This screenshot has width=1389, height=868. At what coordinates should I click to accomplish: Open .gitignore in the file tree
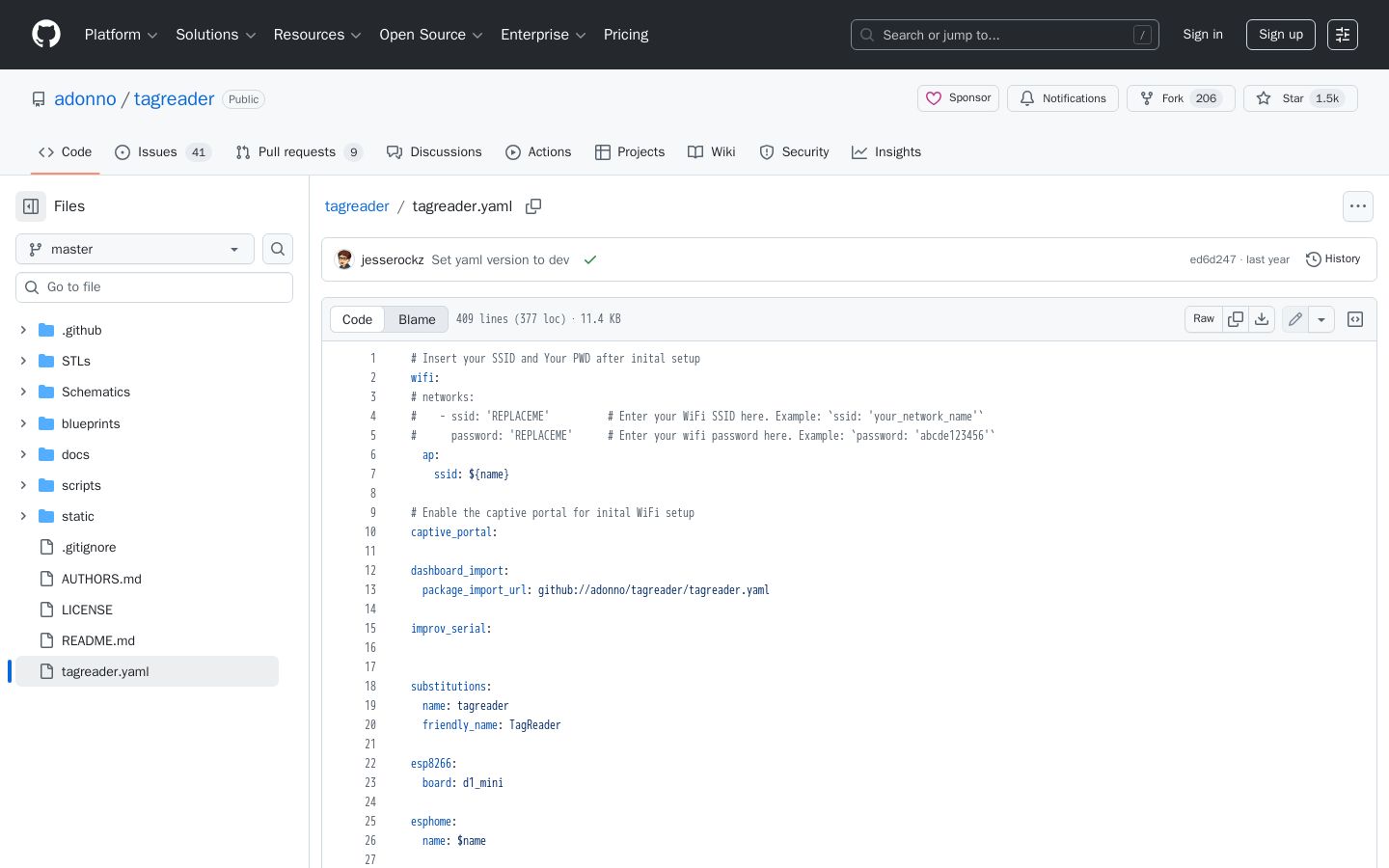pyautogui.click(x=89, y=547)
